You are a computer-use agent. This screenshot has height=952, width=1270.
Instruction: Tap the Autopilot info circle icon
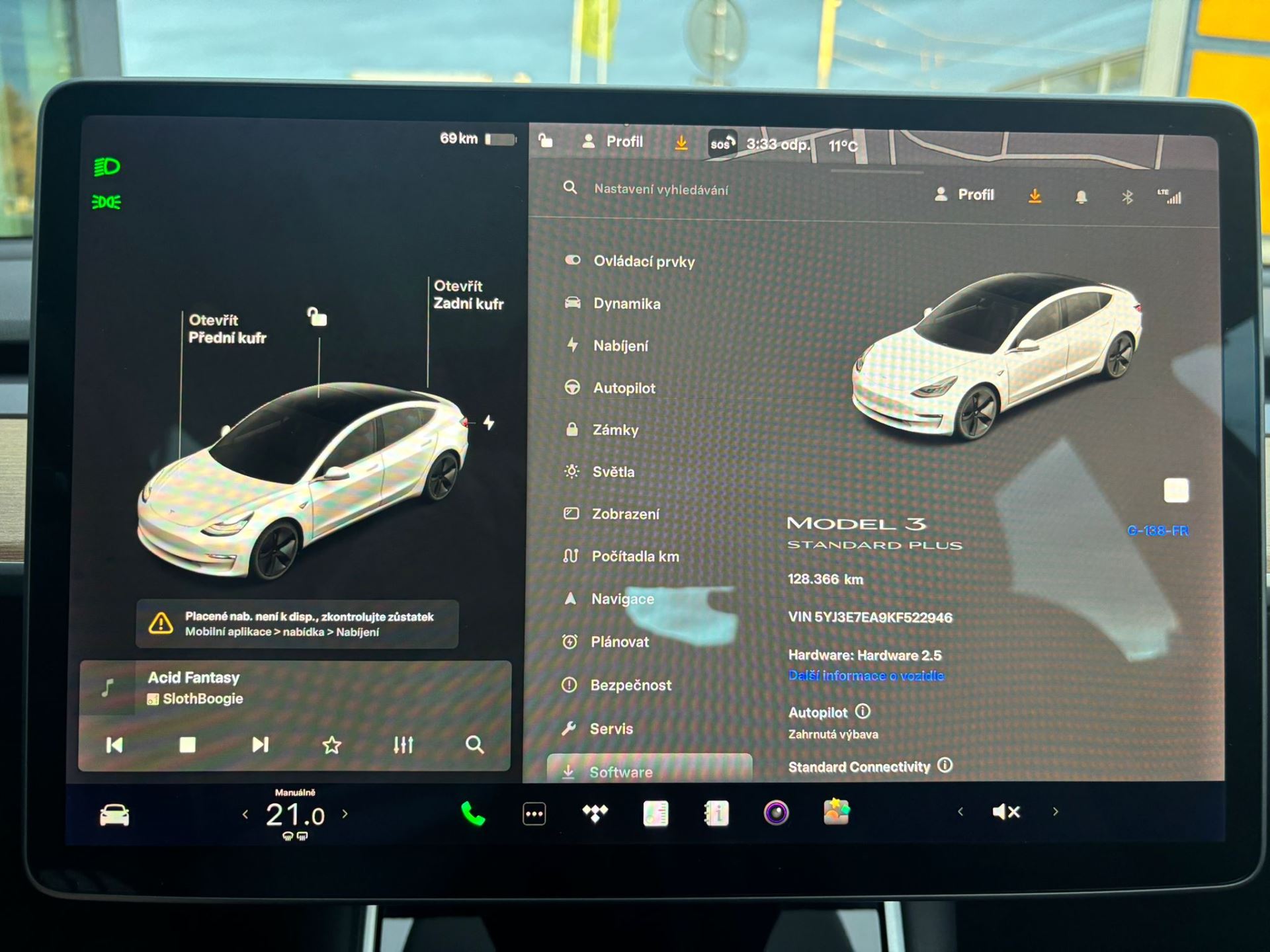863,711
